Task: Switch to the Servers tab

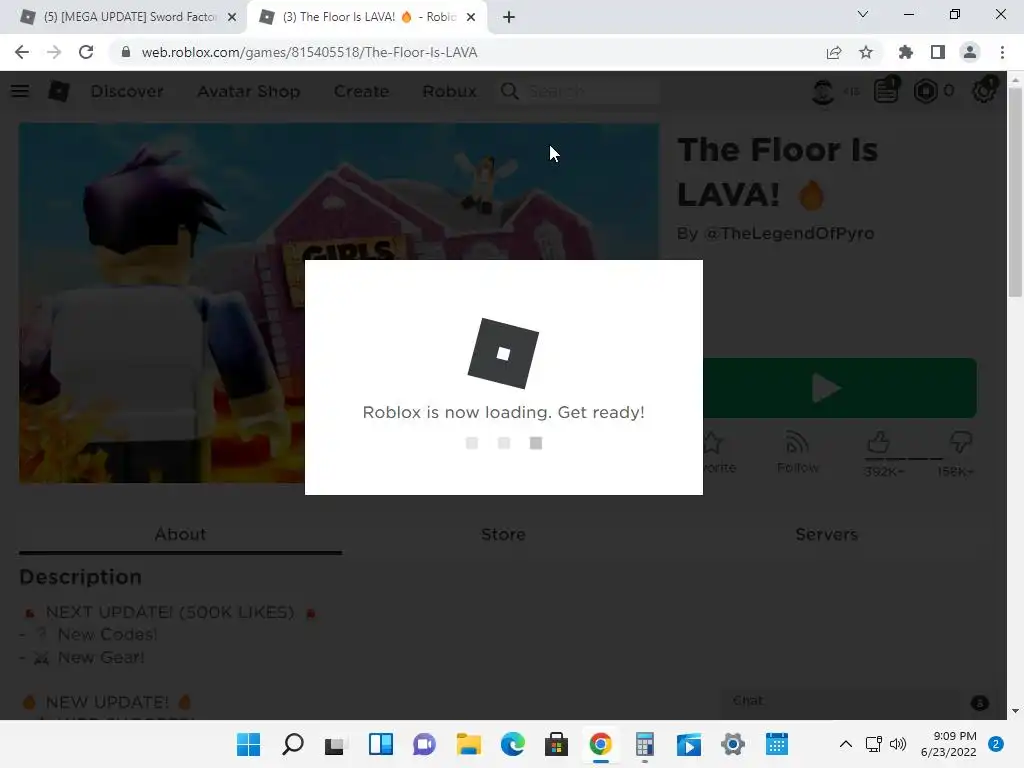Action: pyautogui.click(x=826, y=534)
